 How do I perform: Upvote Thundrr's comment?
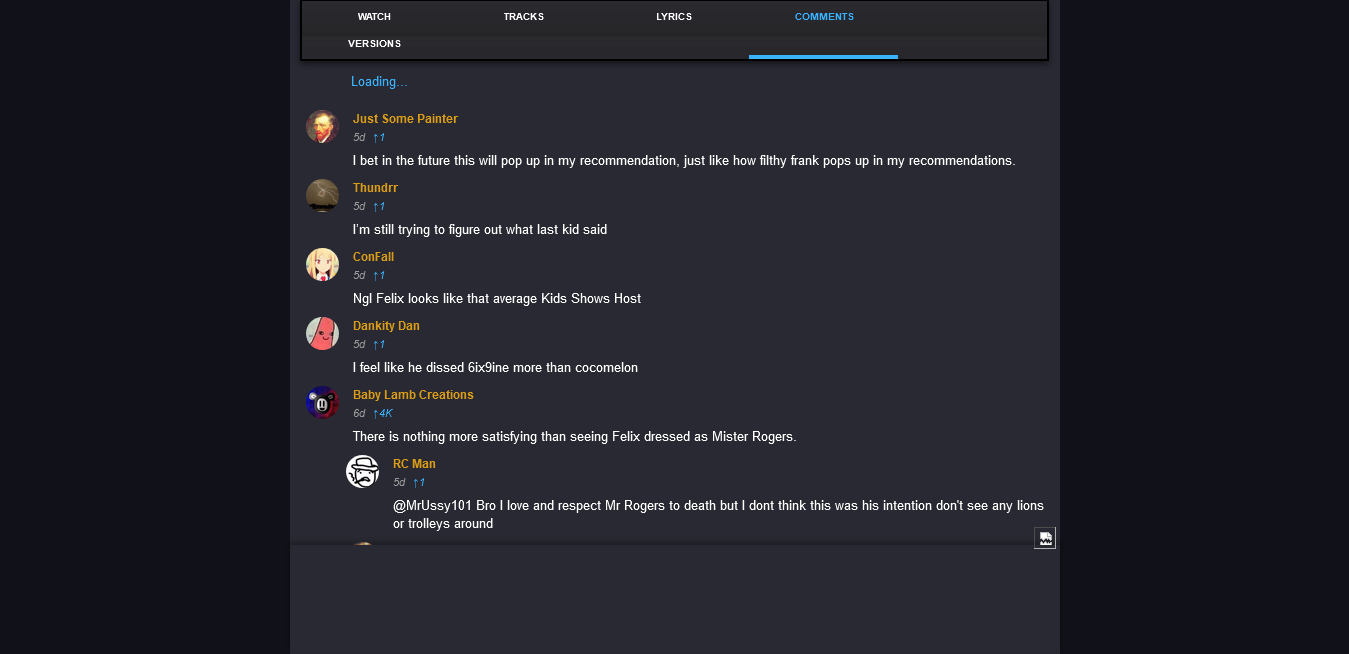[x=379, y=206]
